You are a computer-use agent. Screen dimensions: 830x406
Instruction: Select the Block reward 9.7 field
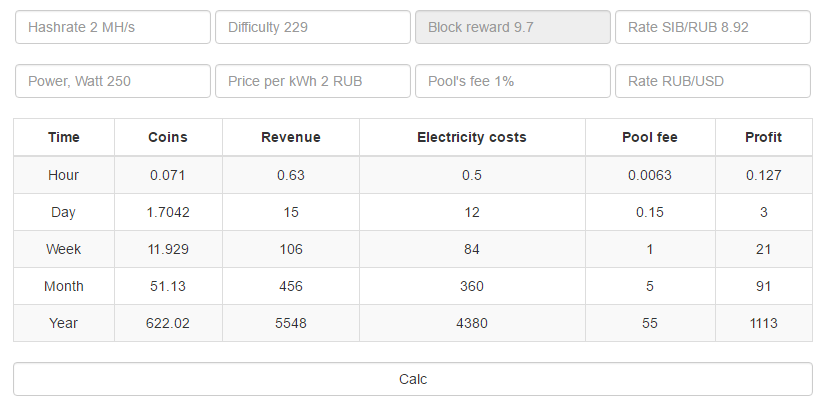click(513, 27)
